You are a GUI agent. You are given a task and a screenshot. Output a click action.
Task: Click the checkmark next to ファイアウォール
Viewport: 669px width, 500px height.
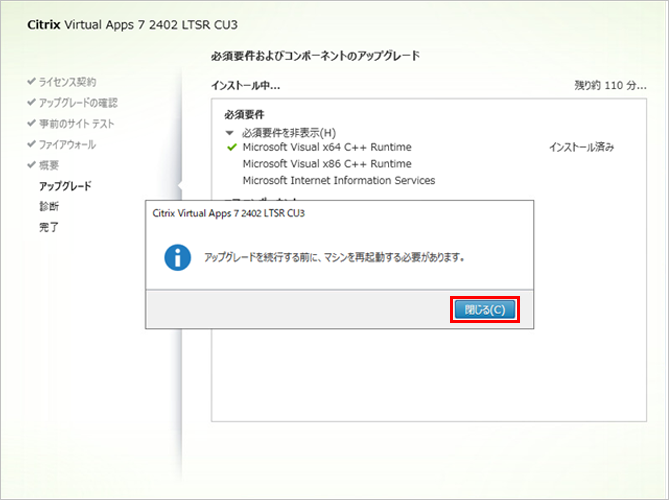coord(31,144)
